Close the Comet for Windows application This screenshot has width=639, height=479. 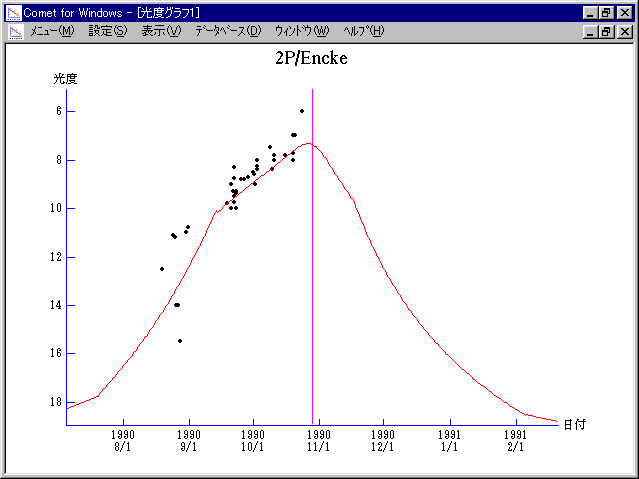pos(625,13)
